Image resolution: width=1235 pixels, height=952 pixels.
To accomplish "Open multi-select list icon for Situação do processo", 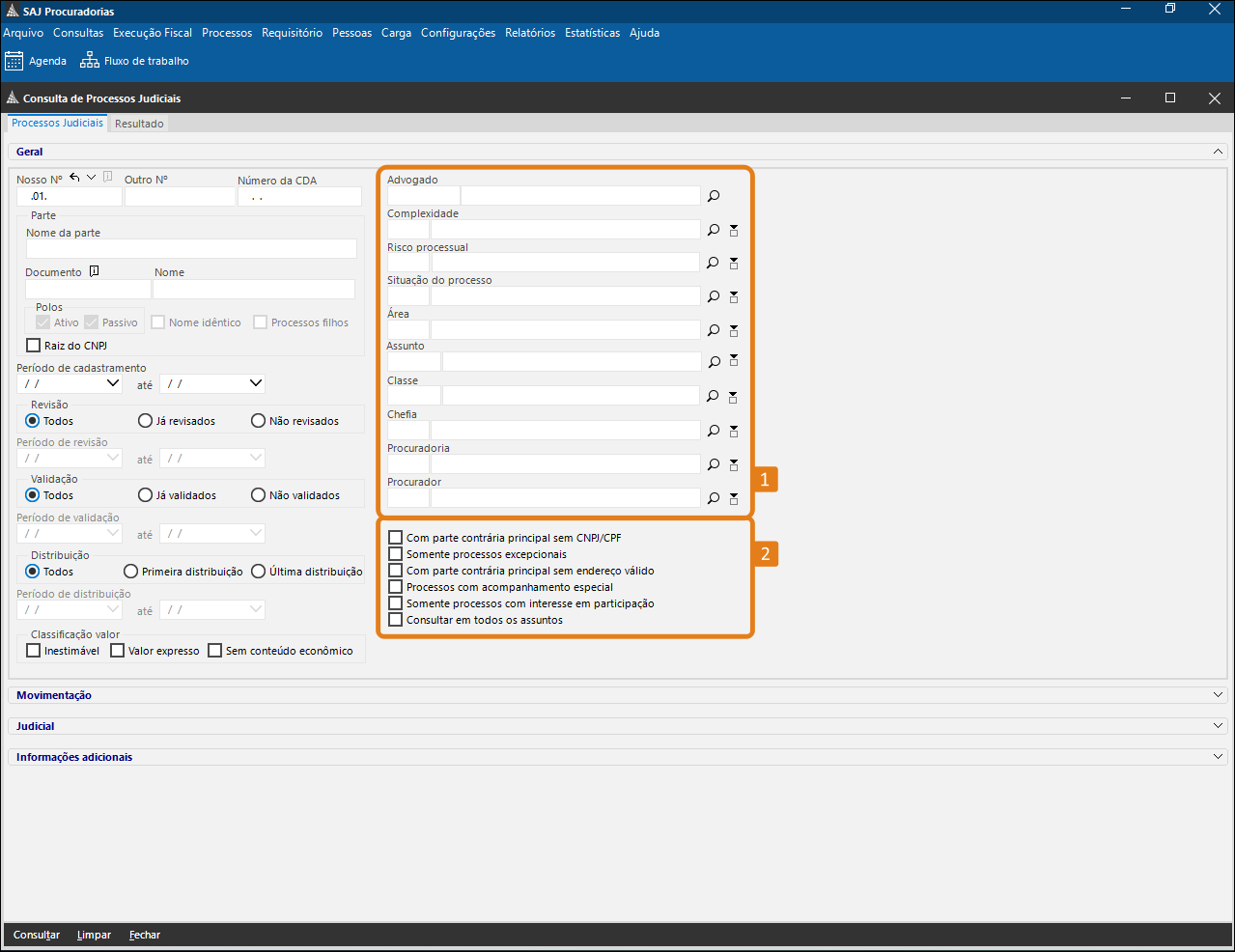I will point(734,296).
